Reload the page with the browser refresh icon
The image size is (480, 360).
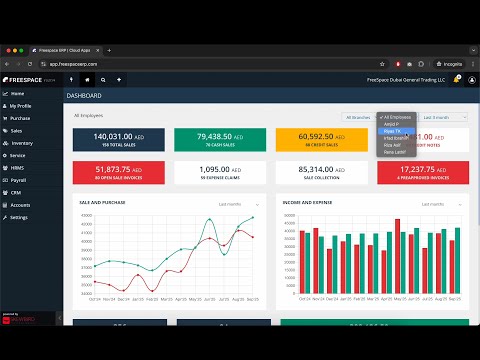click(x=30, y=64)
